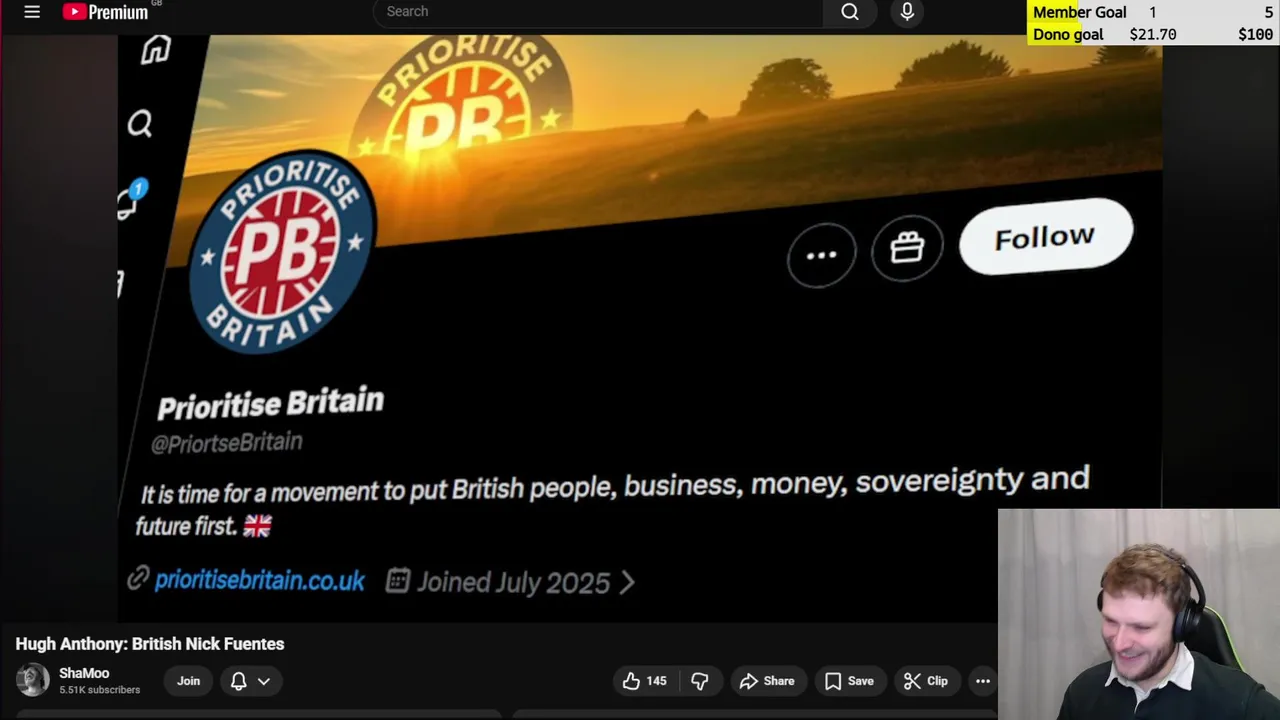Join the ShaMoo channel membership

[x=188, y=681]
